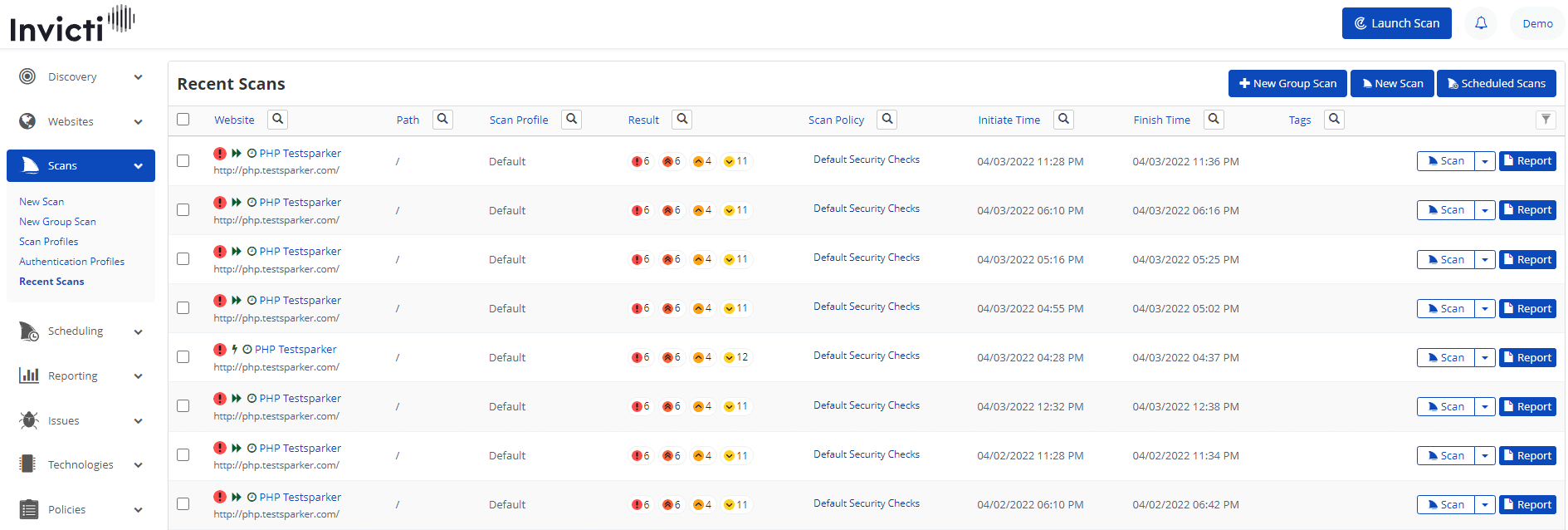Expand the Scheduling menu chevron
The image size is (1568, 530).
(139, 331)
